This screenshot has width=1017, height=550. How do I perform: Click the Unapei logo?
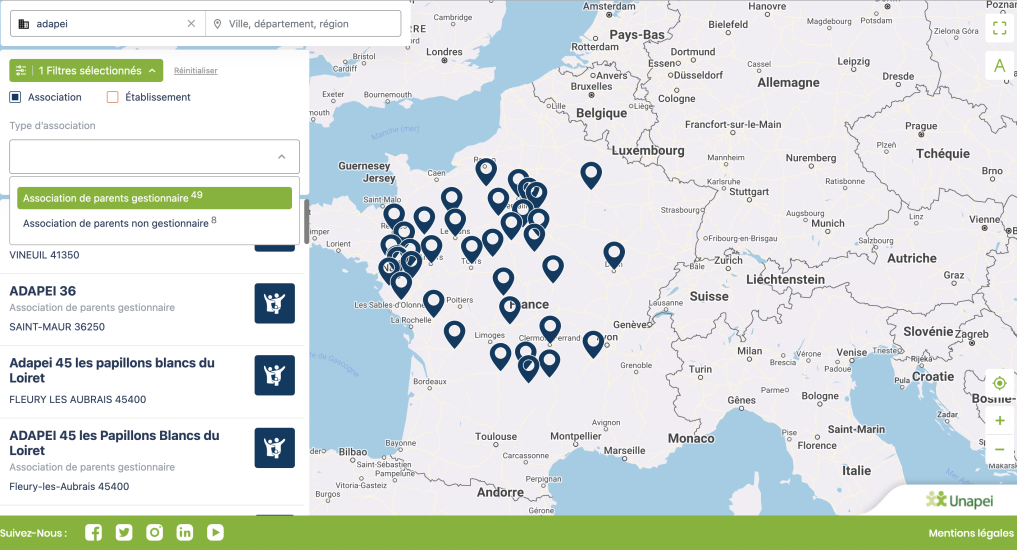coord(959,500)
